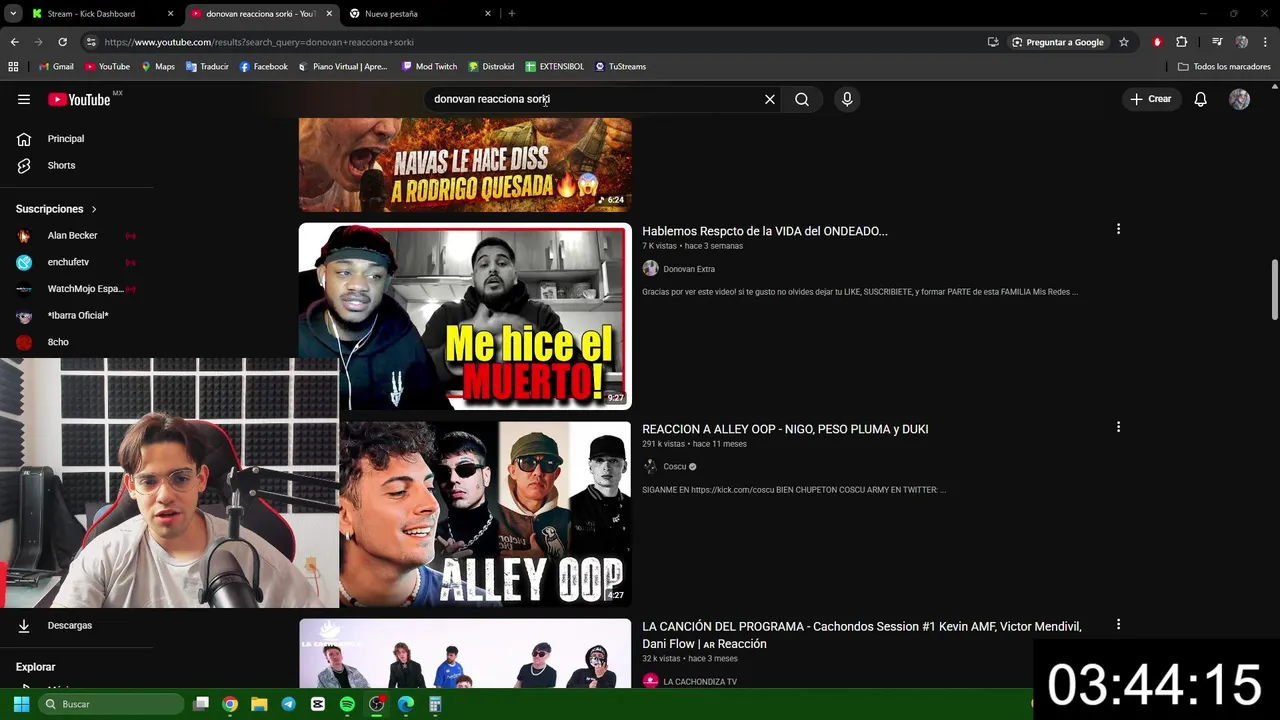Bookmark this page with the star
Screen dimensions: 1280x720
[1124, 42]
